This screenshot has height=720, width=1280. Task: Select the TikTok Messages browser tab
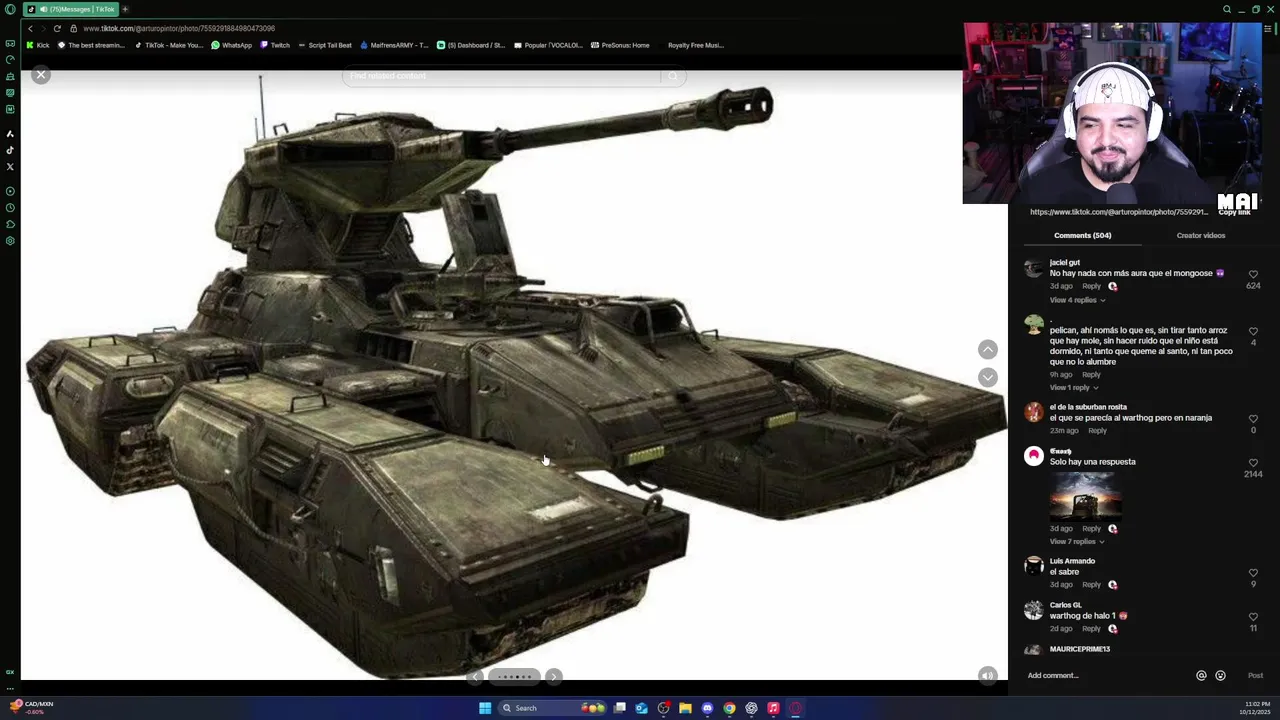(x=70, y=9)
